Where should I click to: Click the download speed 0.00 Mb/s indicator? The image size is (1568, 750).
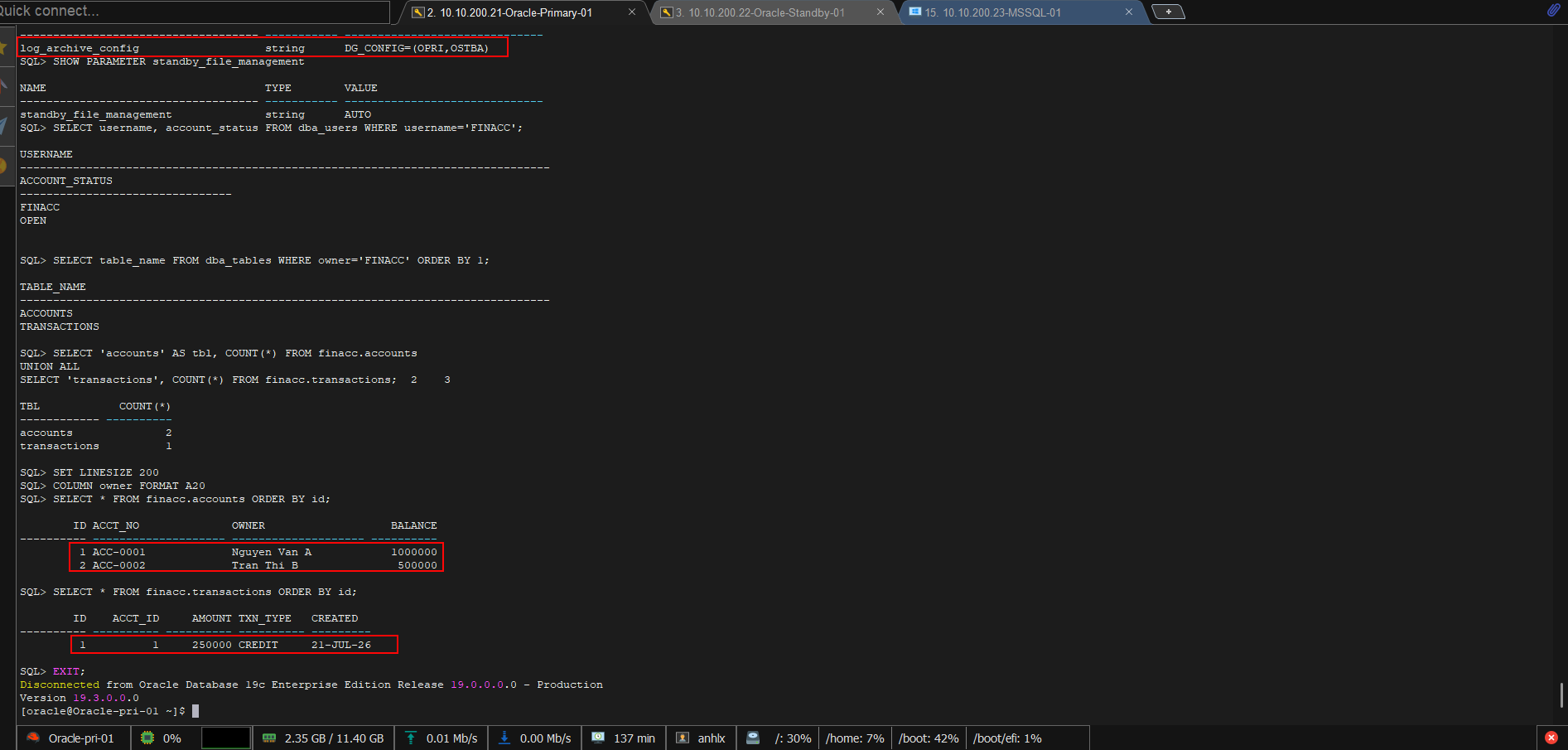[535, 738]
